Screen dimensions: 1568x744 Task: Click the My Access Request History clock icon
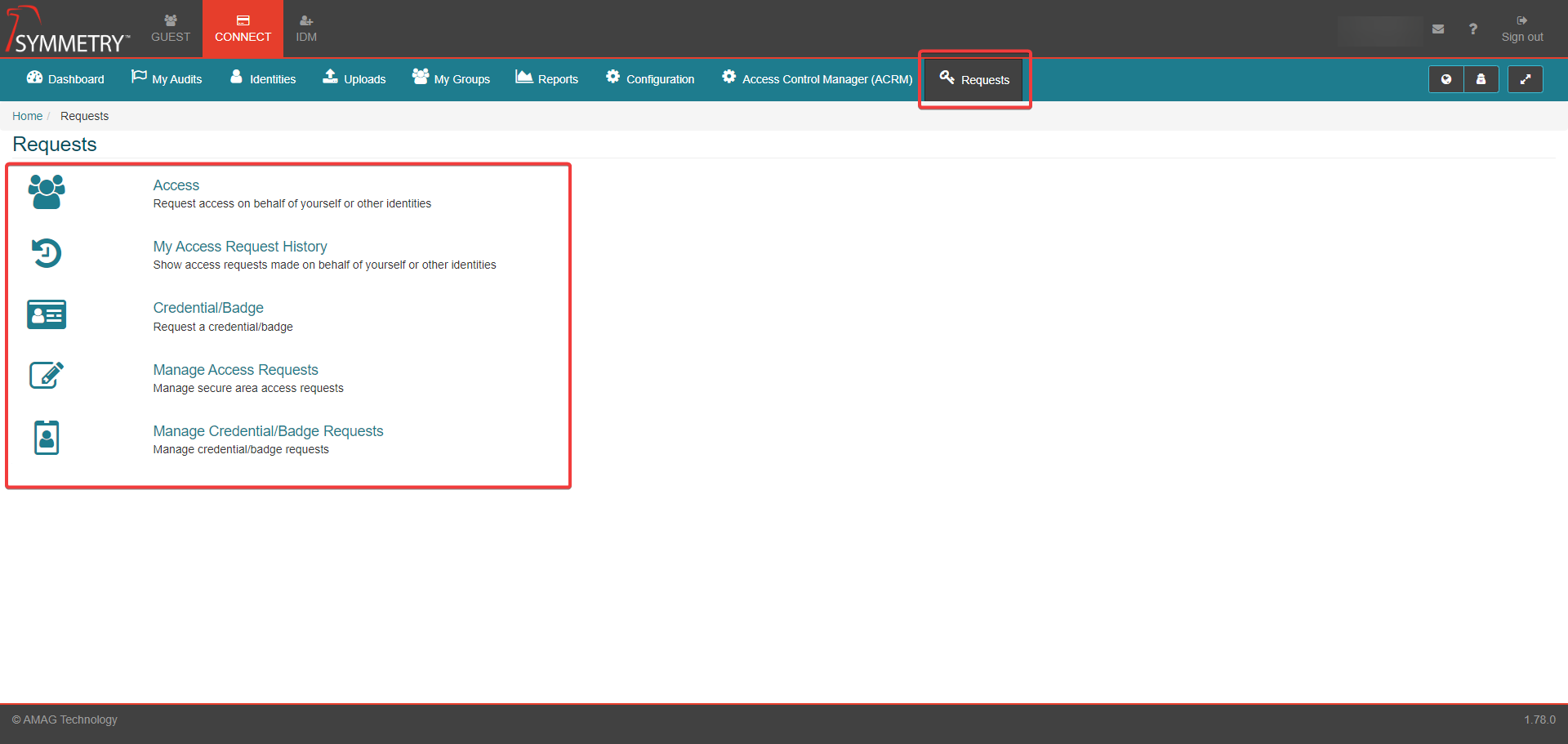pyautogui.click(x=47, y=253)
